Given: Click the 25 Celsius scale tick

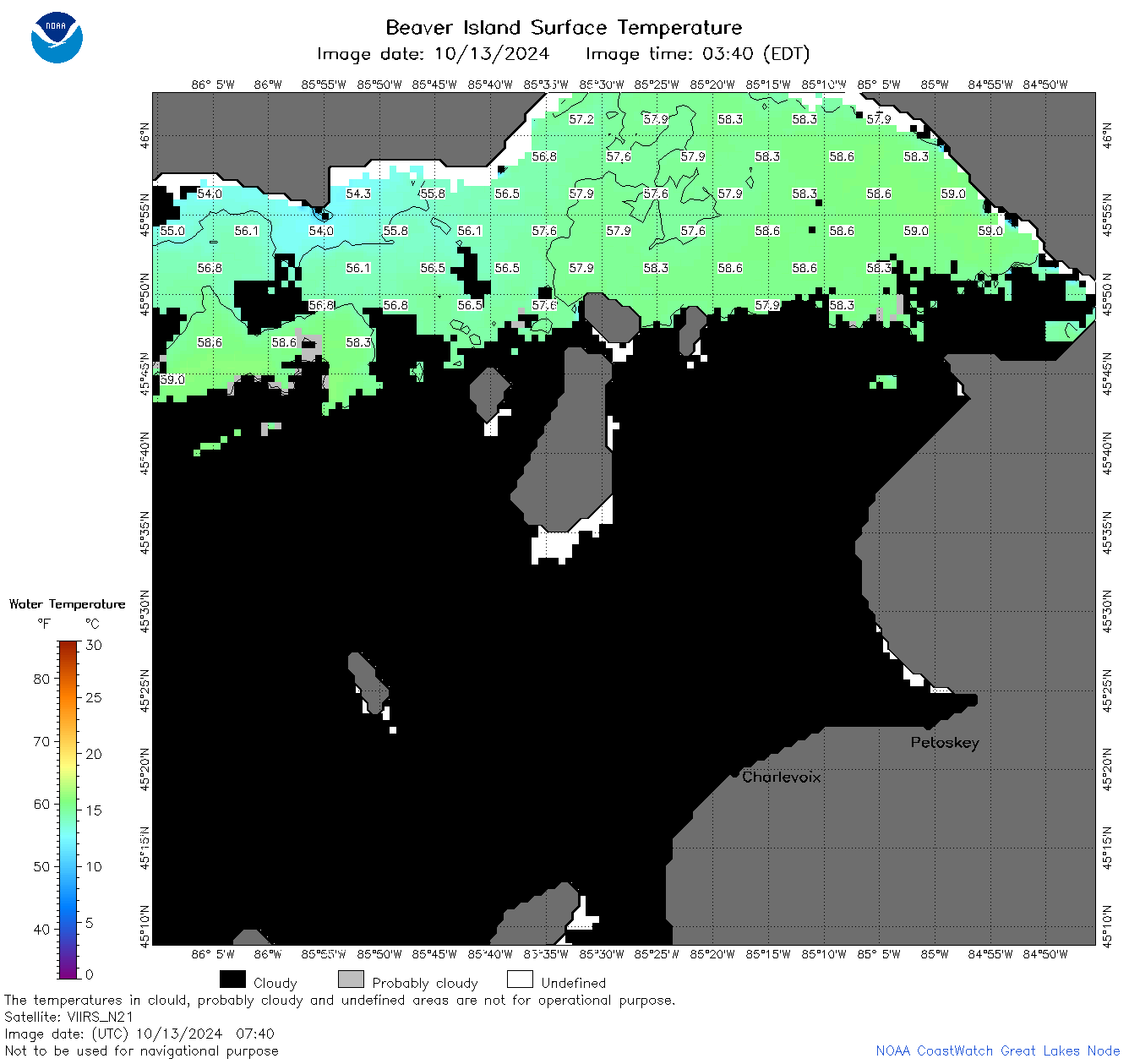Looking at the screenshot, I should (94, 697).
